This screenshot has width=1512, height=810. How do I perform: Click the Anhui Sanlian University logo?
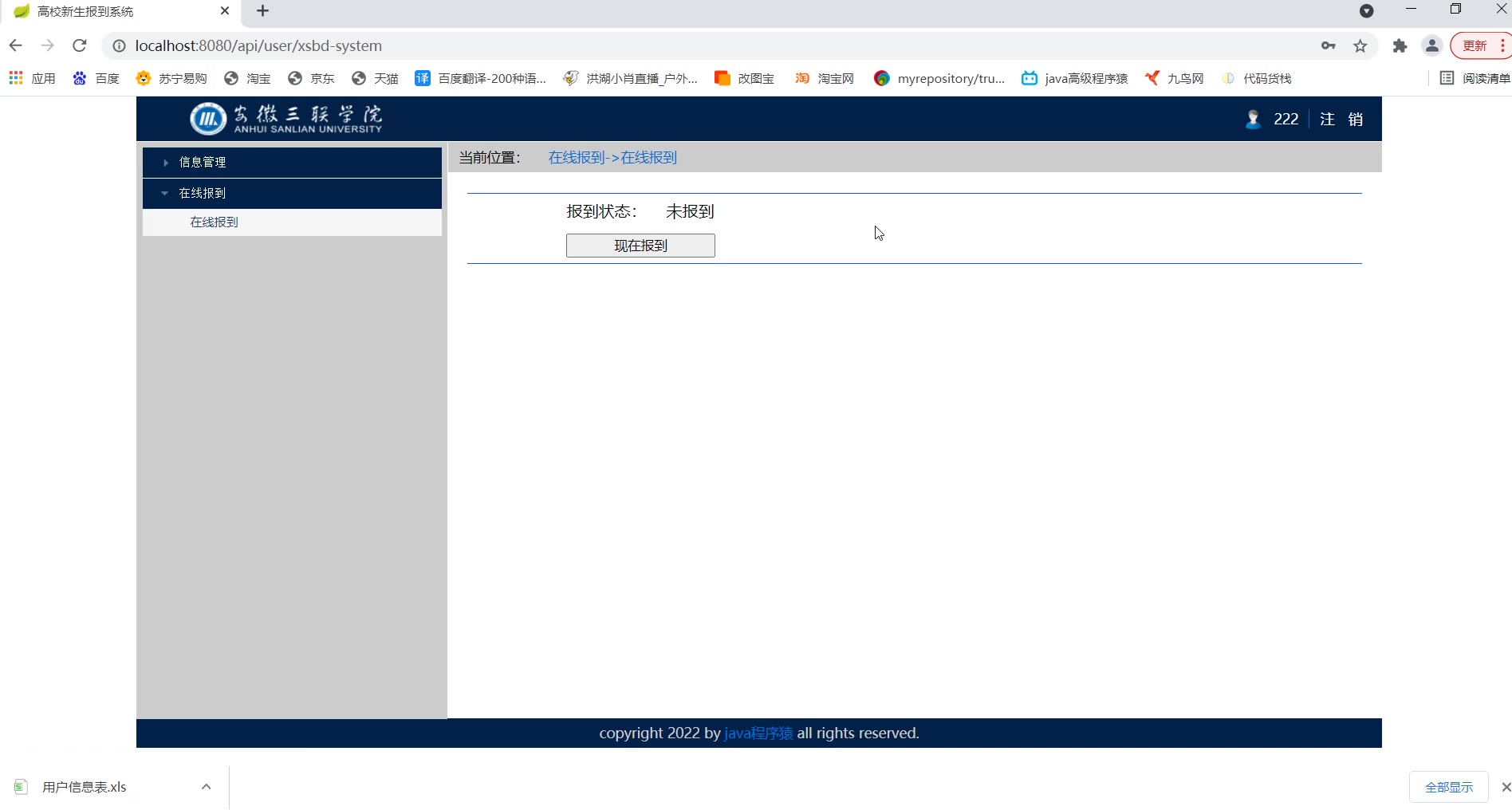tap(286, 119)
